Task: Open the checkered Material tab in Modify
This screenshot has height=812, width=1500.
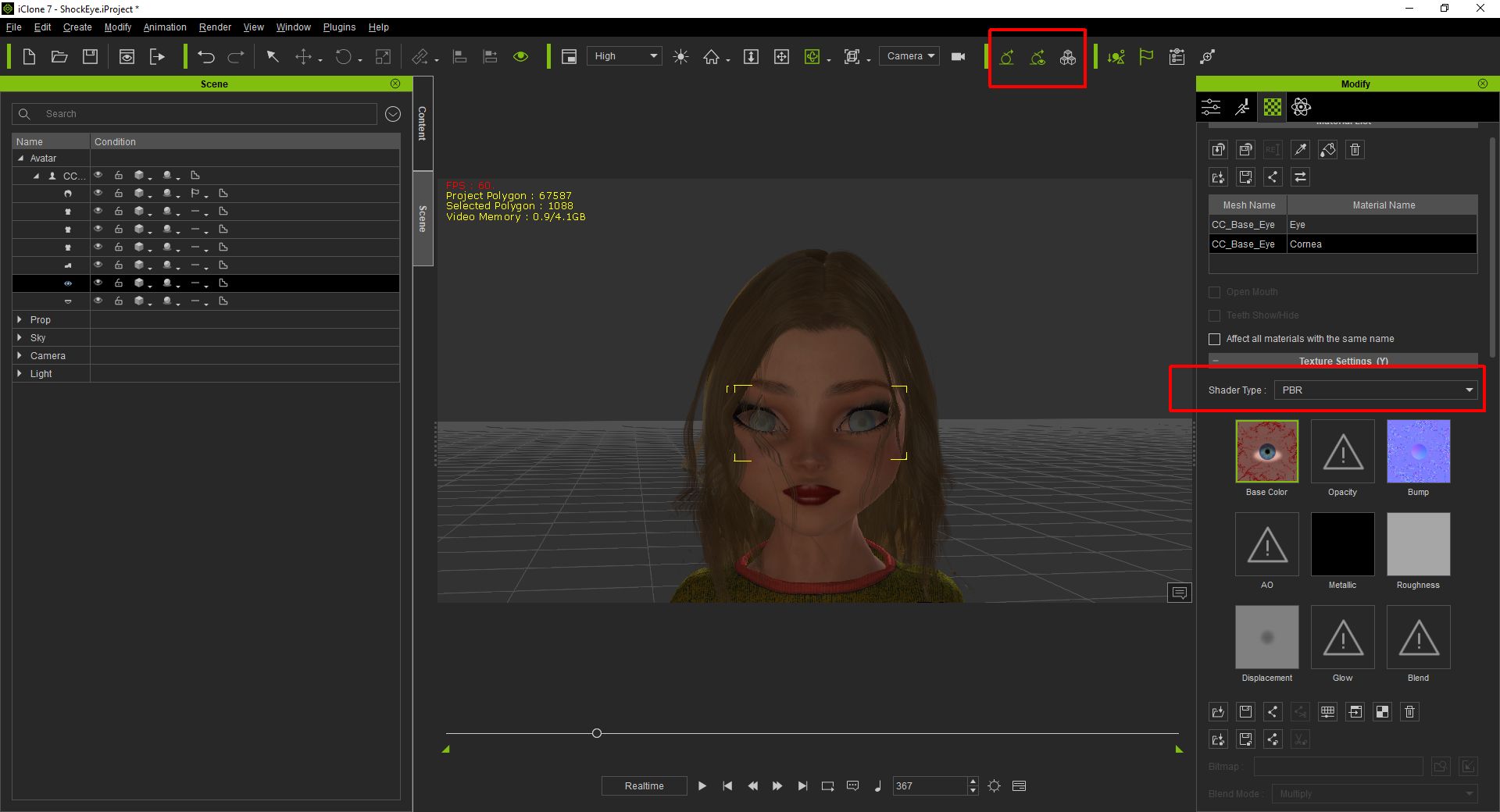Action: [x=1273, y=107]
